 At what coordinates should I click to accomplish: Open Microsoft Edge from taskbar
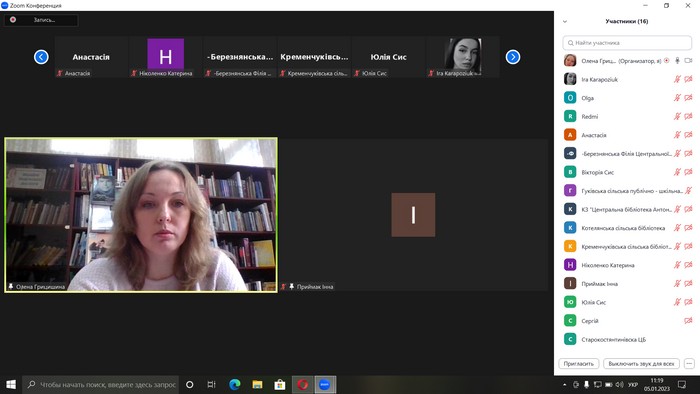tap(235, 385)
